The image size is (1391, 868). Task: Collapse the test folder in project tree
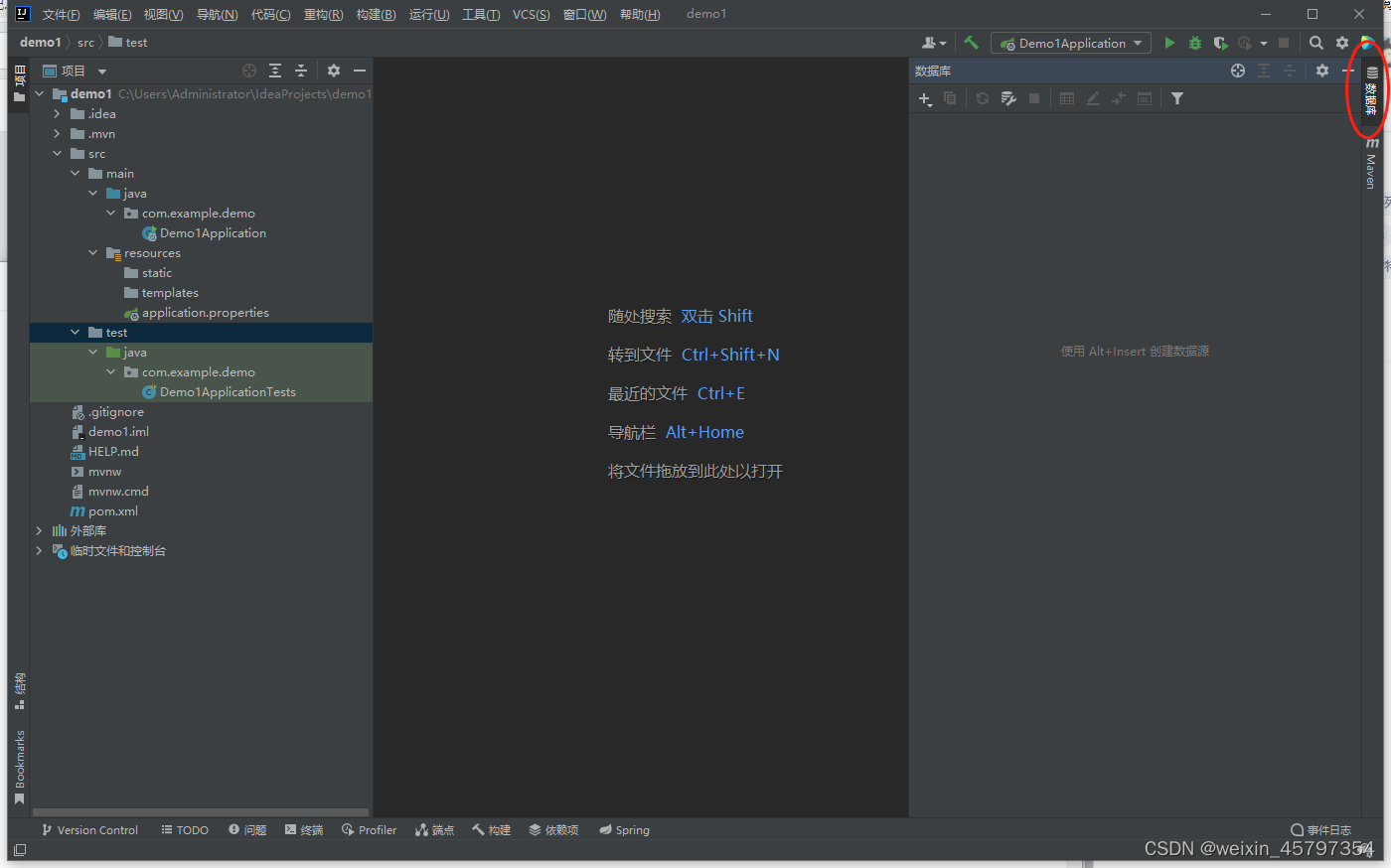click(x=75, y=332)
